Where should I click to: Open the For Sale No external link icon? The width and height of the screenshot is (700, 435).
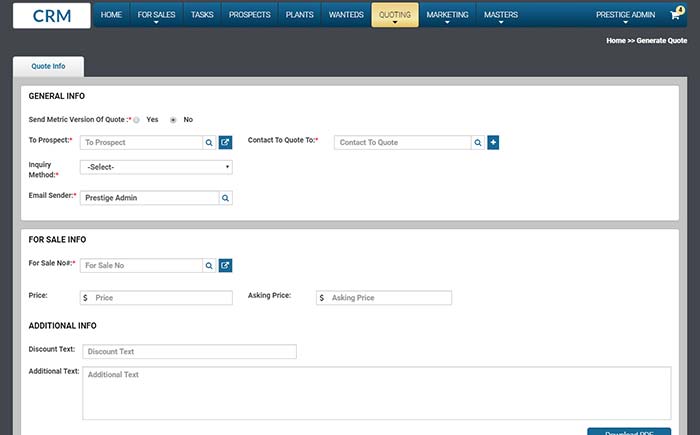(225, 266)
